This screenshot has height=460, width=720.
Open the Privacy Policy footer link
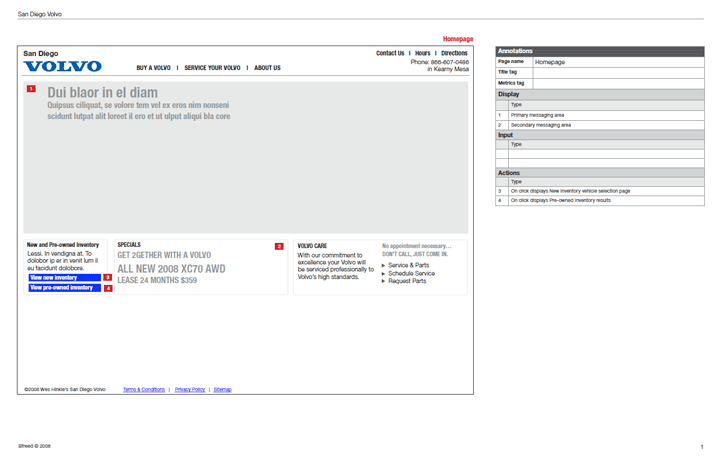(190, 390)
